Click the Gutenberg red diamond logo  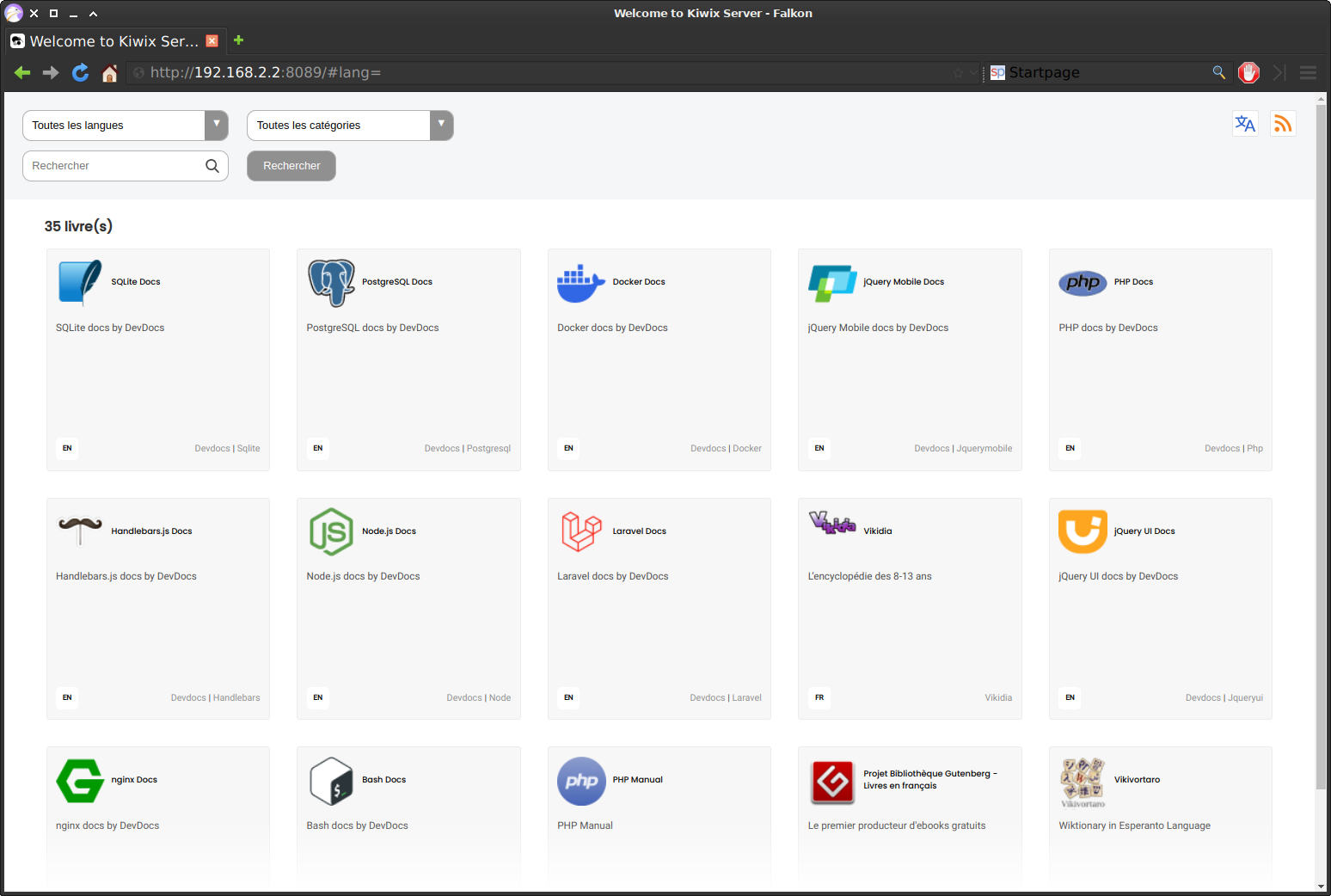[x=832, y=782]
